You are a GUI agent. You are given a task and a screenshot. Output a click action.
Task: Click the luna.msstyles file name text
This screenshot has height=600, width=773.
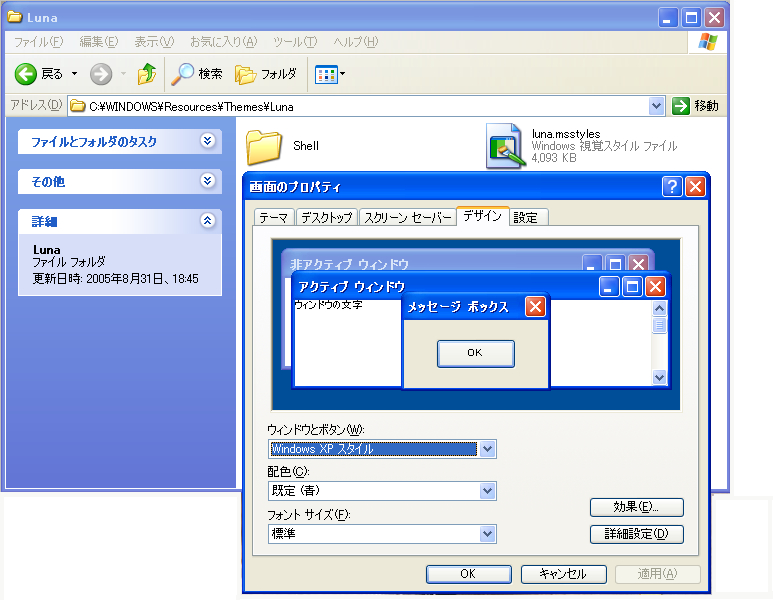tap(566, 134)
